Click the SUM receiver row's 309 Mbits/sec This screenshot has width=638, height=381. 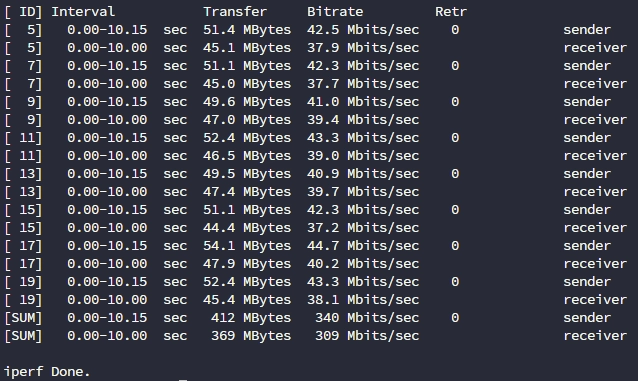pos(367,335)
